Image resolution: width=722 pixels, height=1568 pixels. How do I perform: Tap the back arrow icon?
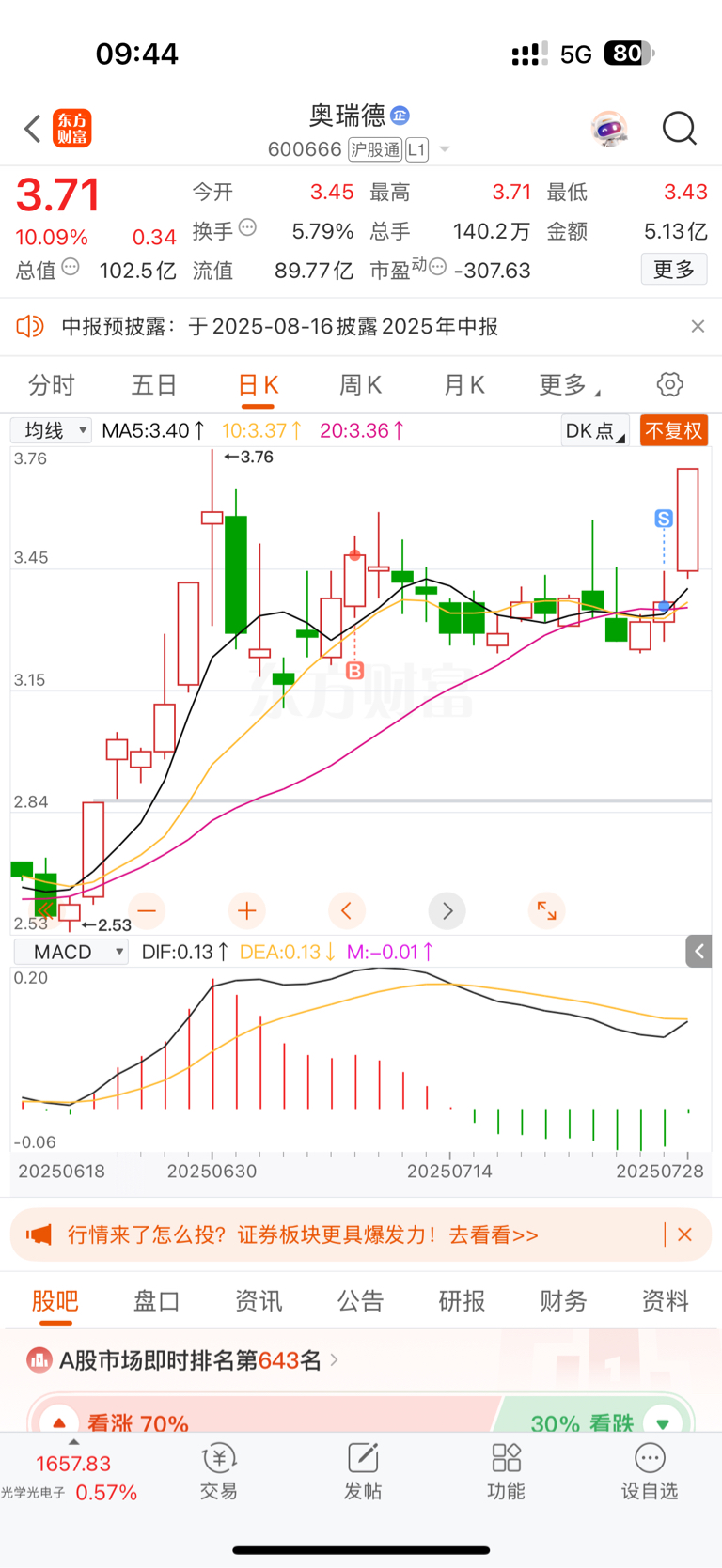[33, 129]
